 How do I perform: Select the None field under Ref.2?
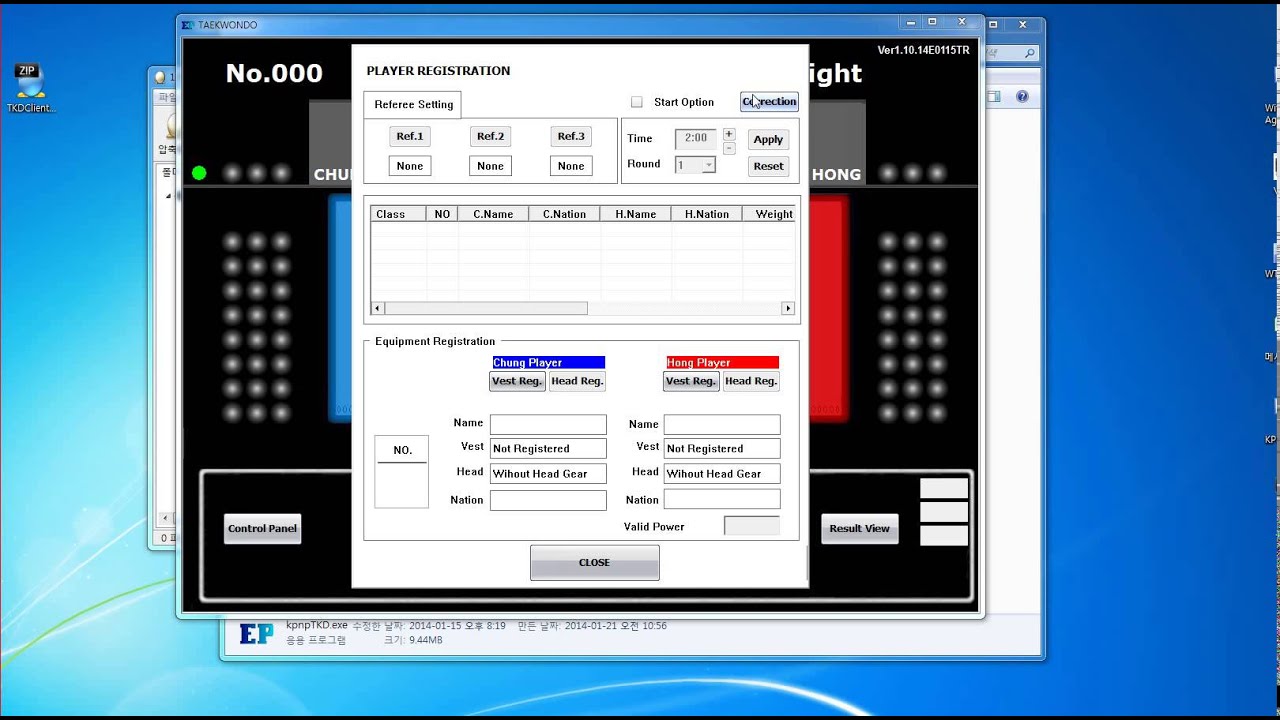coord(490,166)
